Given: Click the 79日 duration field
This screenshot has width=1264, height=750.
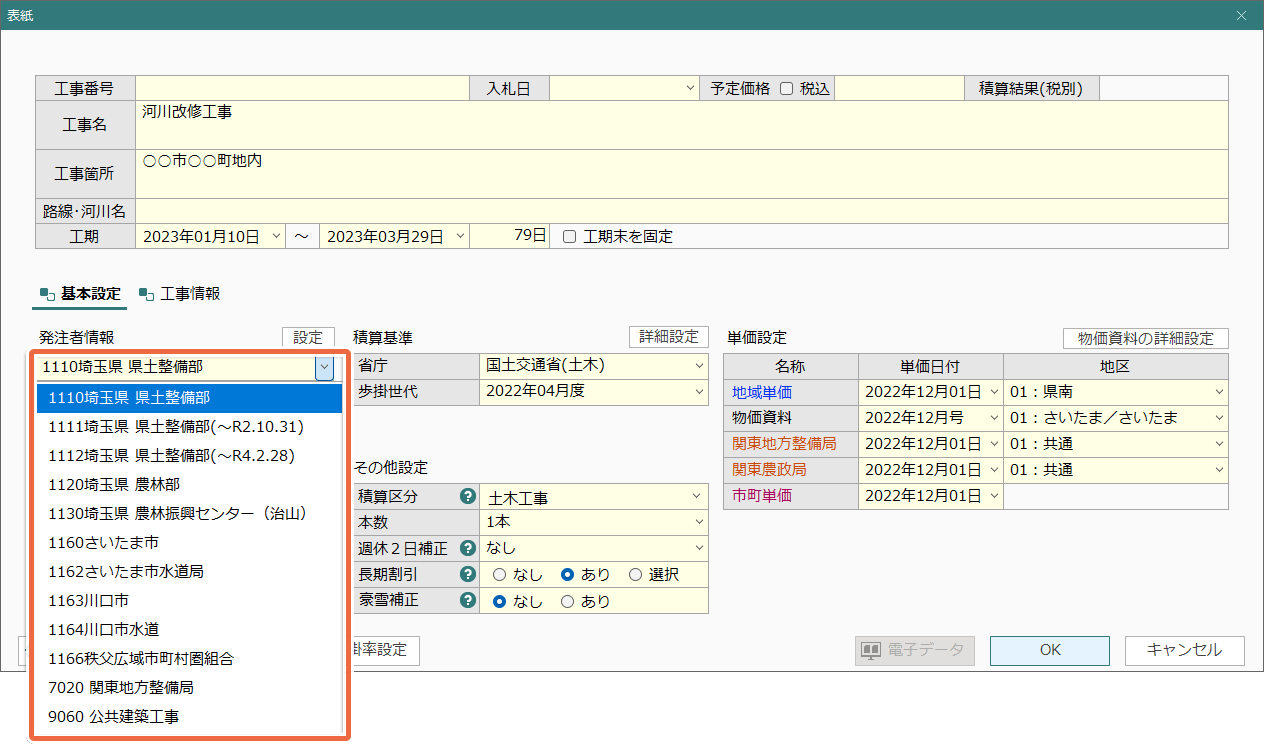Looking at the screenshot, I should tap(510, 237).
